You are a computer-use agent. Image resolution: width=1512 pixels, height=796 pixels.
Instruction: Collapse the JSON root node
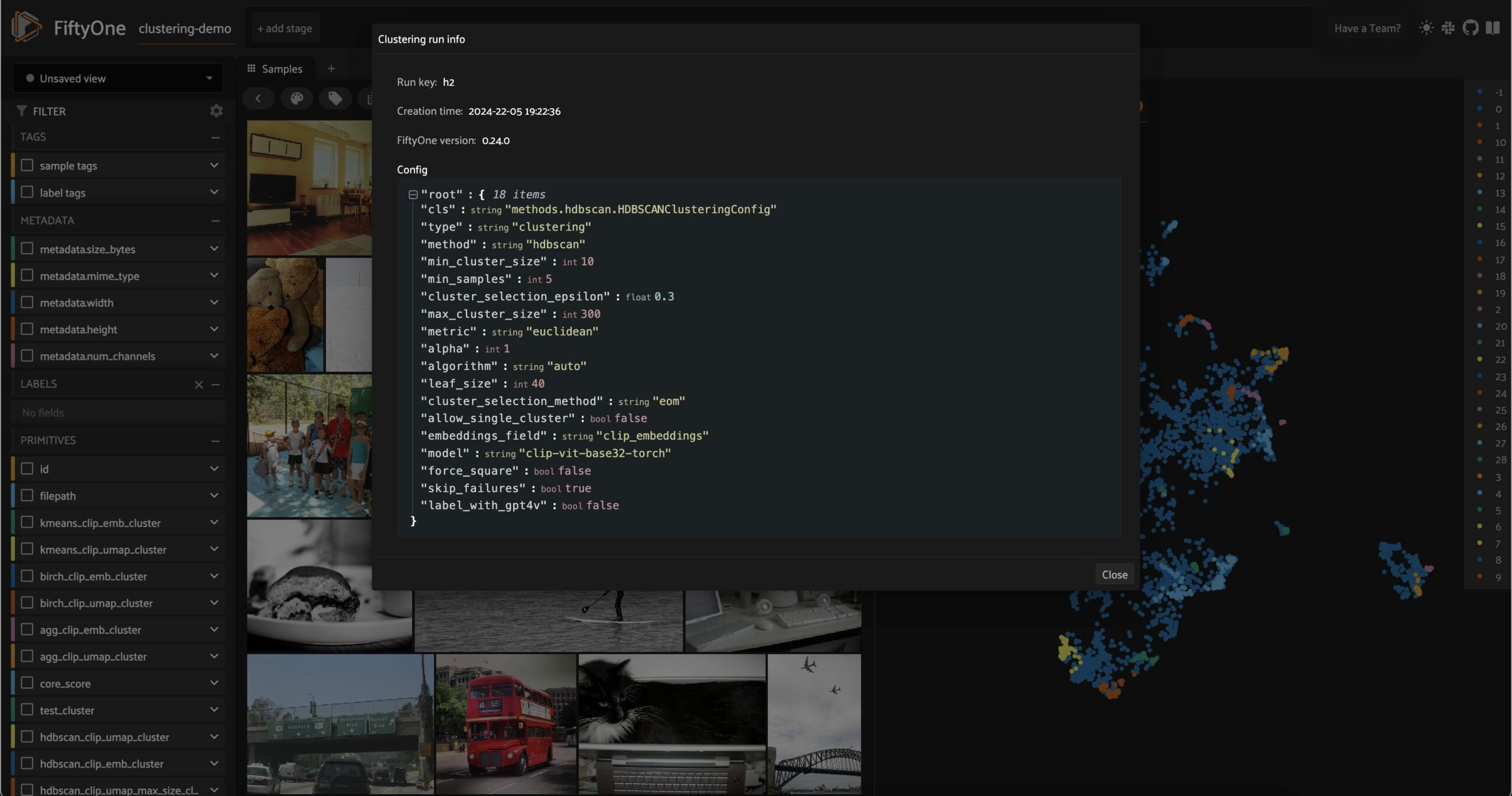pyautogui.click(x=413, y=194)
